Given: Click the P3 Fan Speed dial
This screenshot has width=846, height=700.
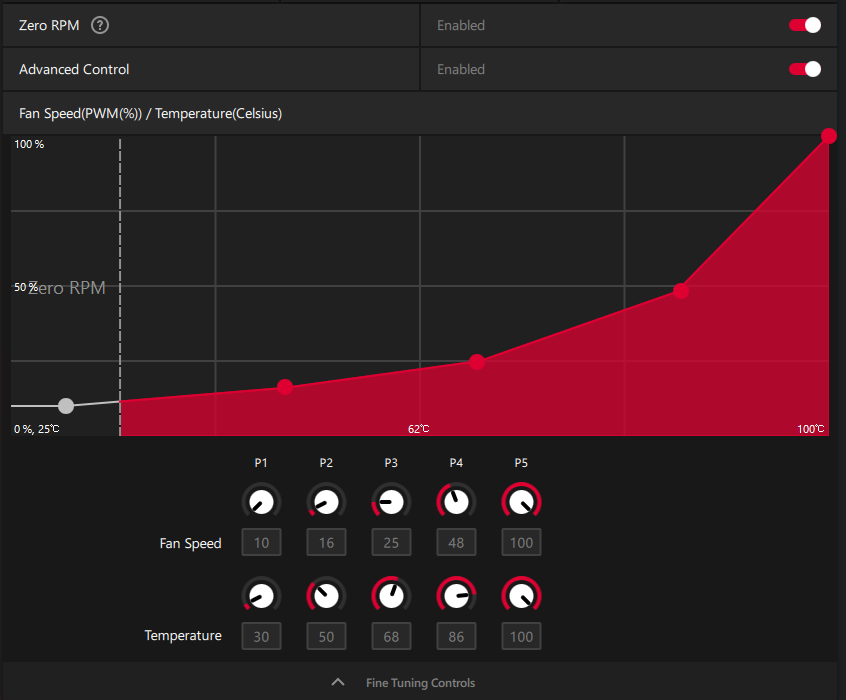Looking at the screenshot, I should tap(391, 502).
